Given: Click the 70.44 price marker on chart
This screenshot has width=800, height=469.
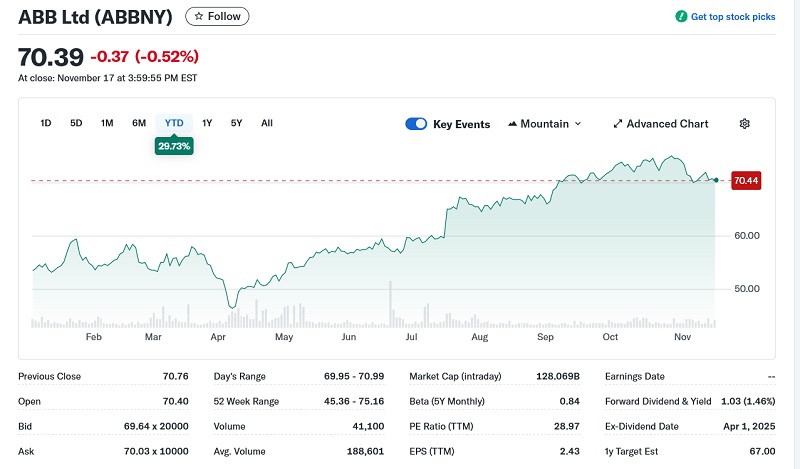Looking at the screenshot, I should [x=746, y=181].
